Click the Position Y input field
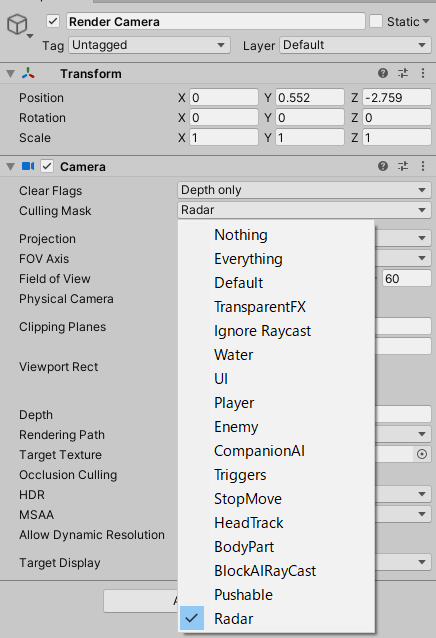 tap(310, 98)
